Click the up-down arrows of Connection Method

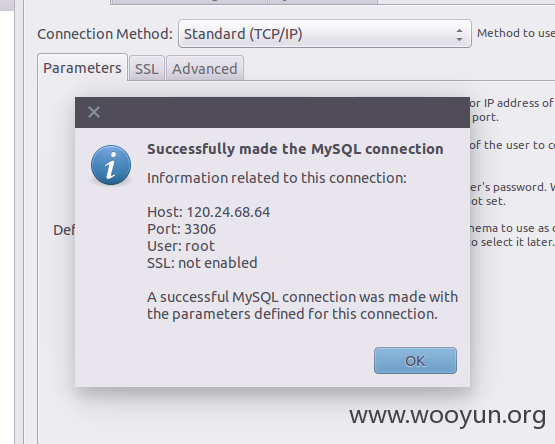[x=459, y=35]
